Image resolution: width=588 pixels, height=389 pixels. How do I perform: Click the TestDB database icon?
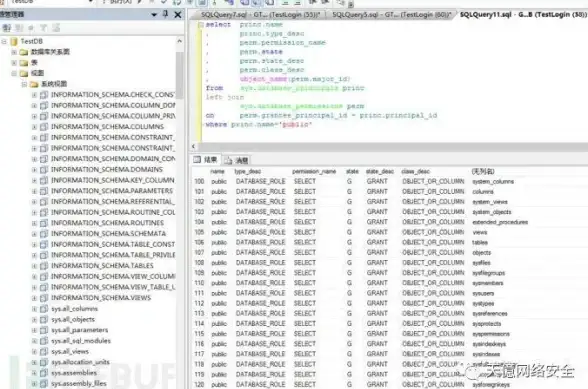point(14,41)
